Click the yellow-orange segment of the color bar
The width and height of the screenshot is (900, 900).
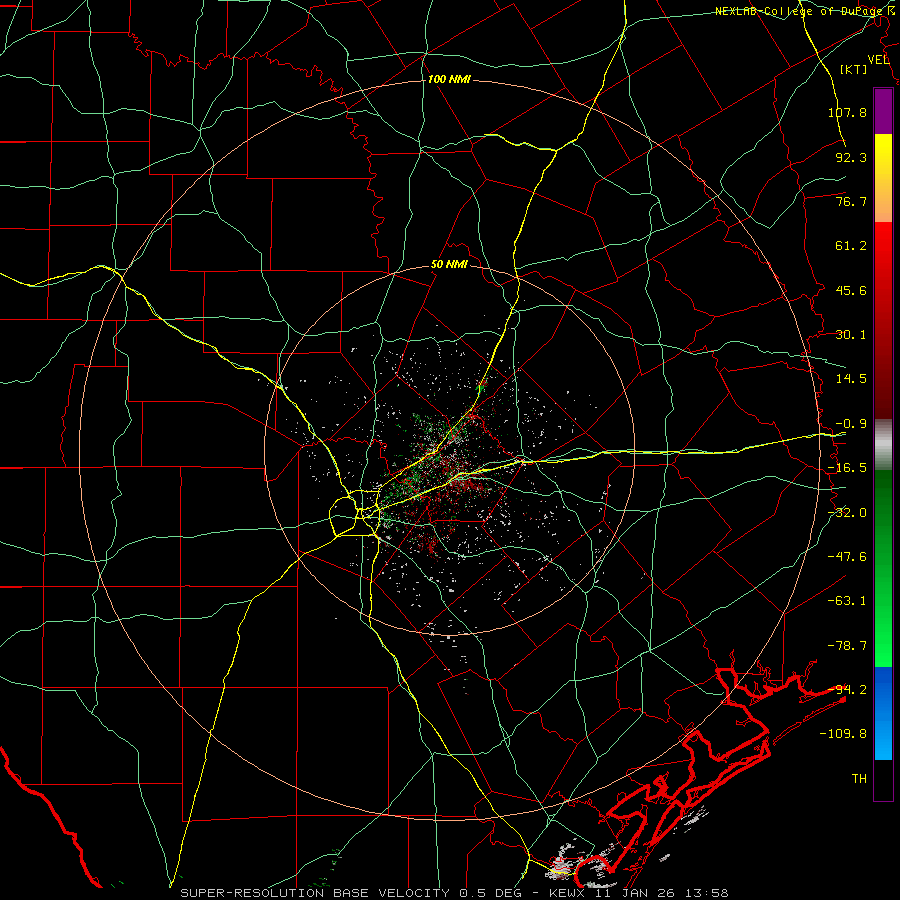coord(883,178)
